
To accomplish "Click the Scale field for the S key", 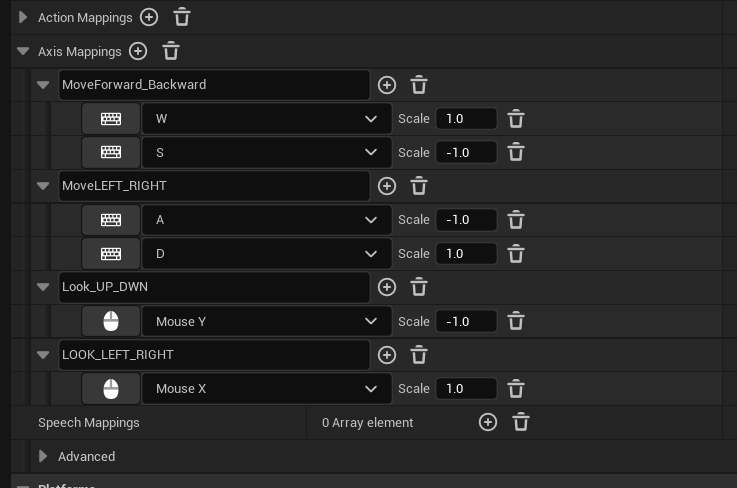I will tap(466, 152).
